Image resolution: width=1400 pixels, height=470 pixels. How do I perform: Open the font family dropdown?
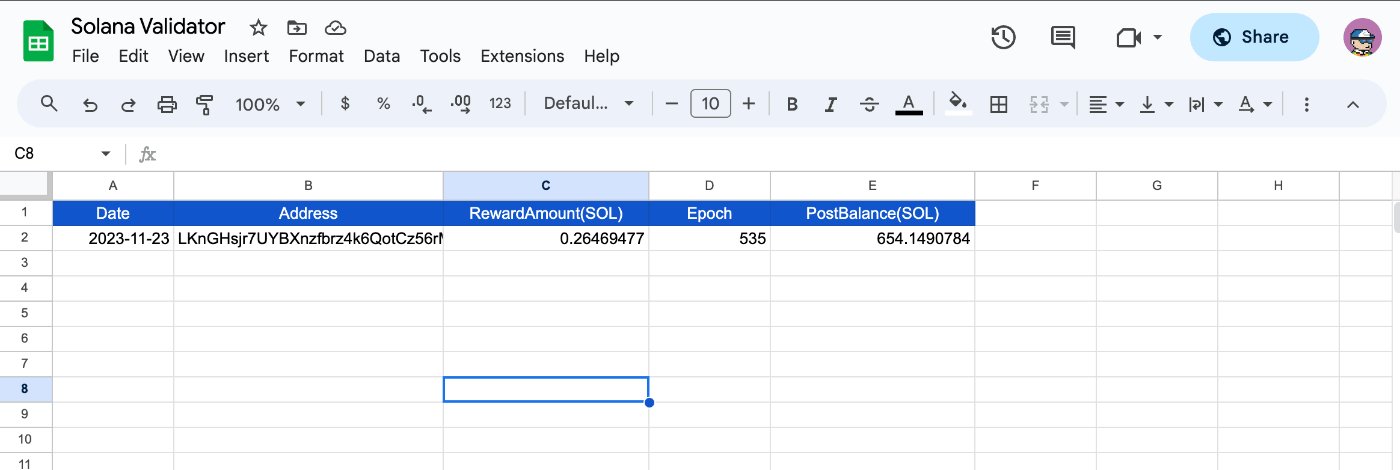[x=589, y=103]
